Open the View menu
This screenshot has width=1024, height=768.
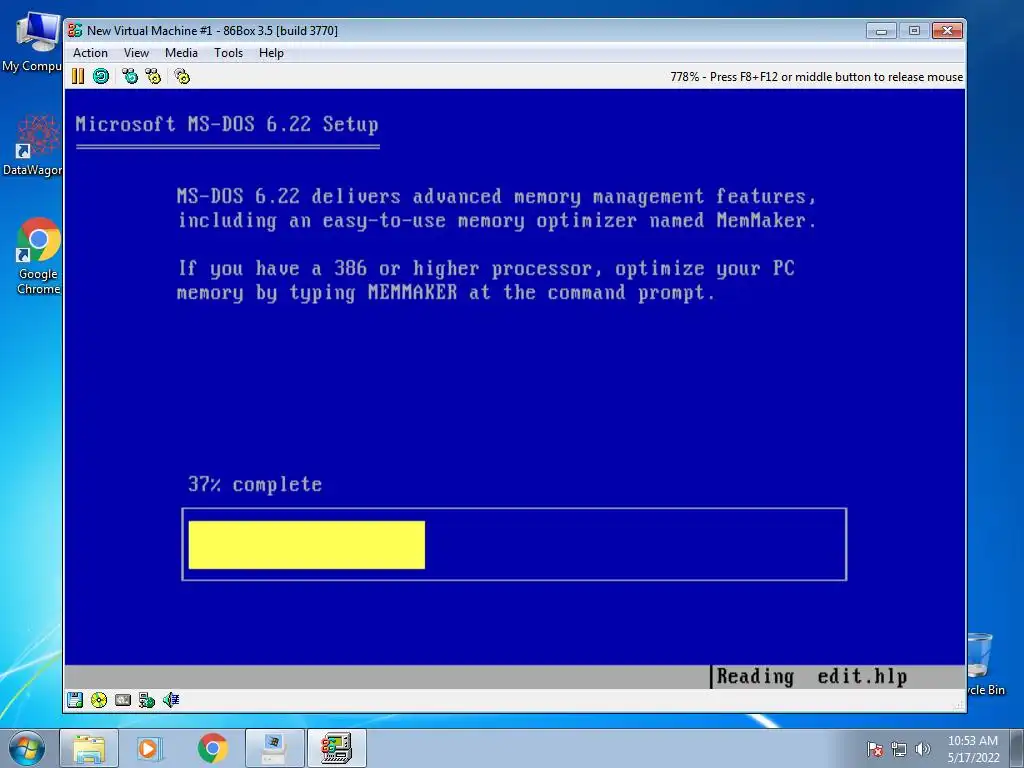click(136, 53)
